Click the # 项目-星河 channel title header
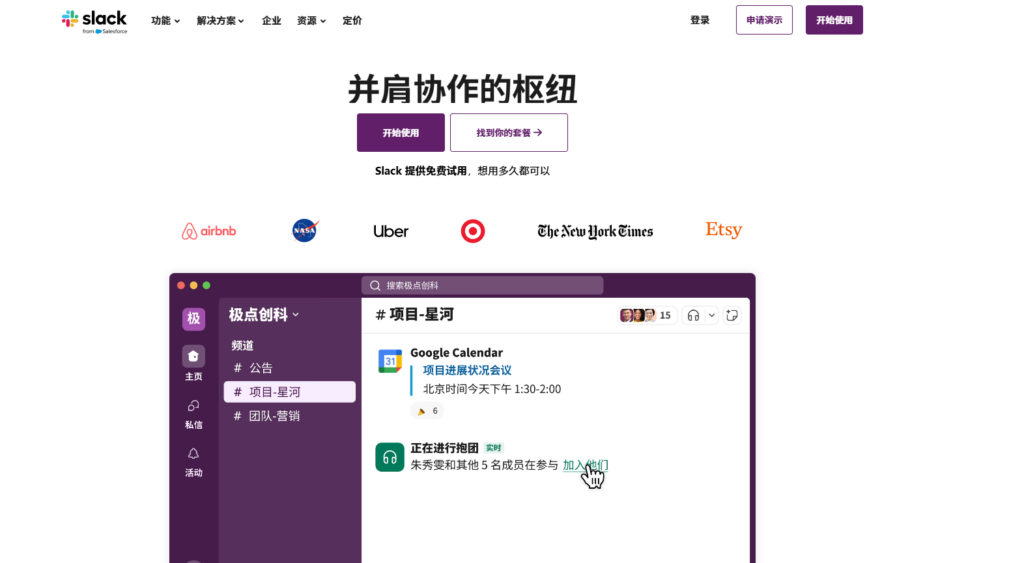The image size is (1024, 563). [x=415, y=315]
